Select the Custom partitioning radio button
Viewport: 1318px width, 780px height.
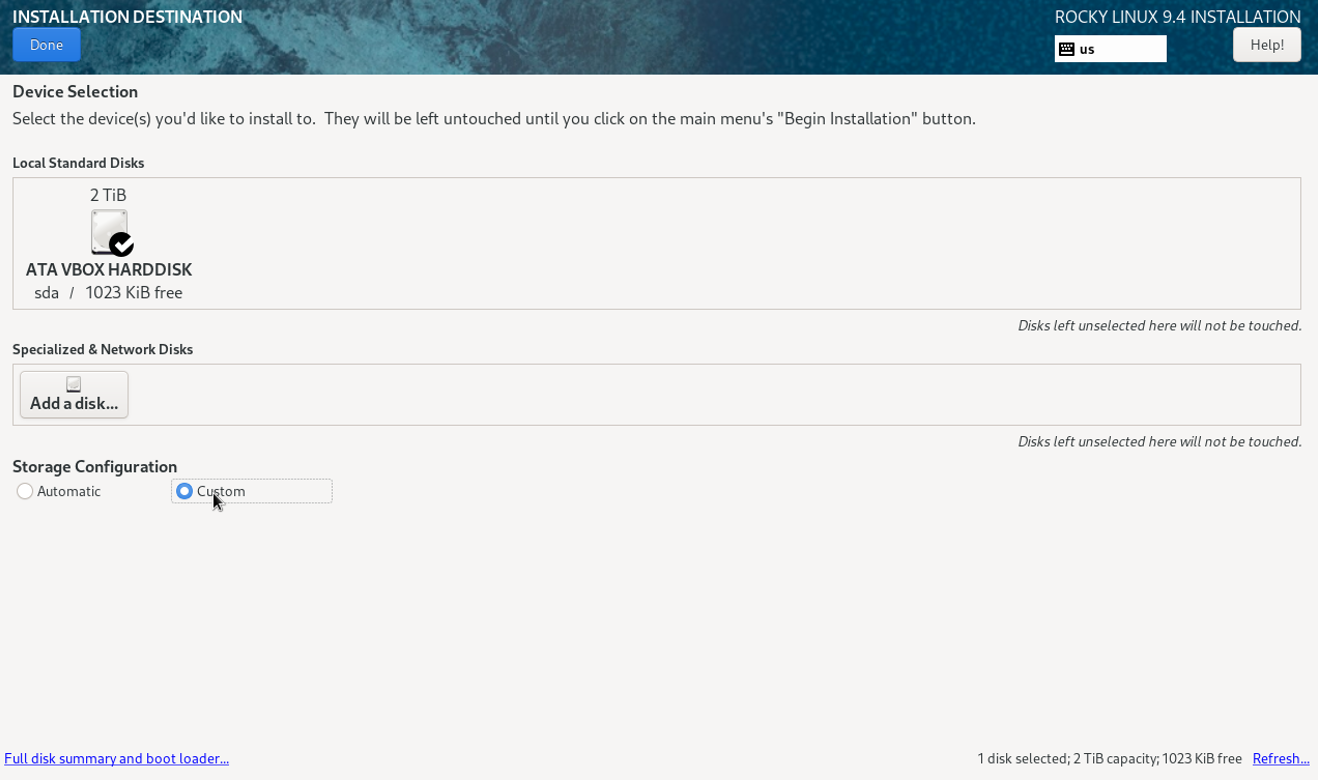[x=184, y=491]
